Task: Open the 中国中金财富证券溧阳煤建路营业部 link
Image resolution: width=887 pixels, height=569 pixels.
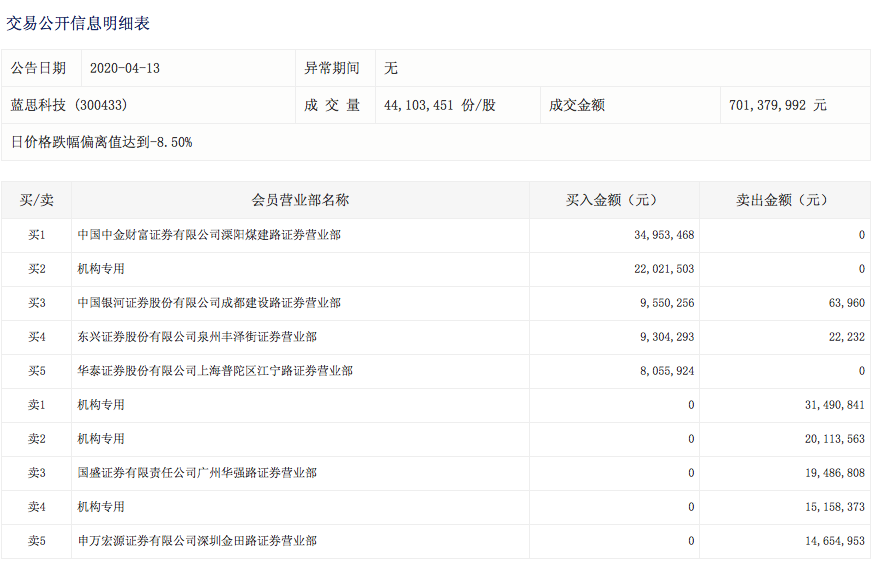Action: point(209,235)
